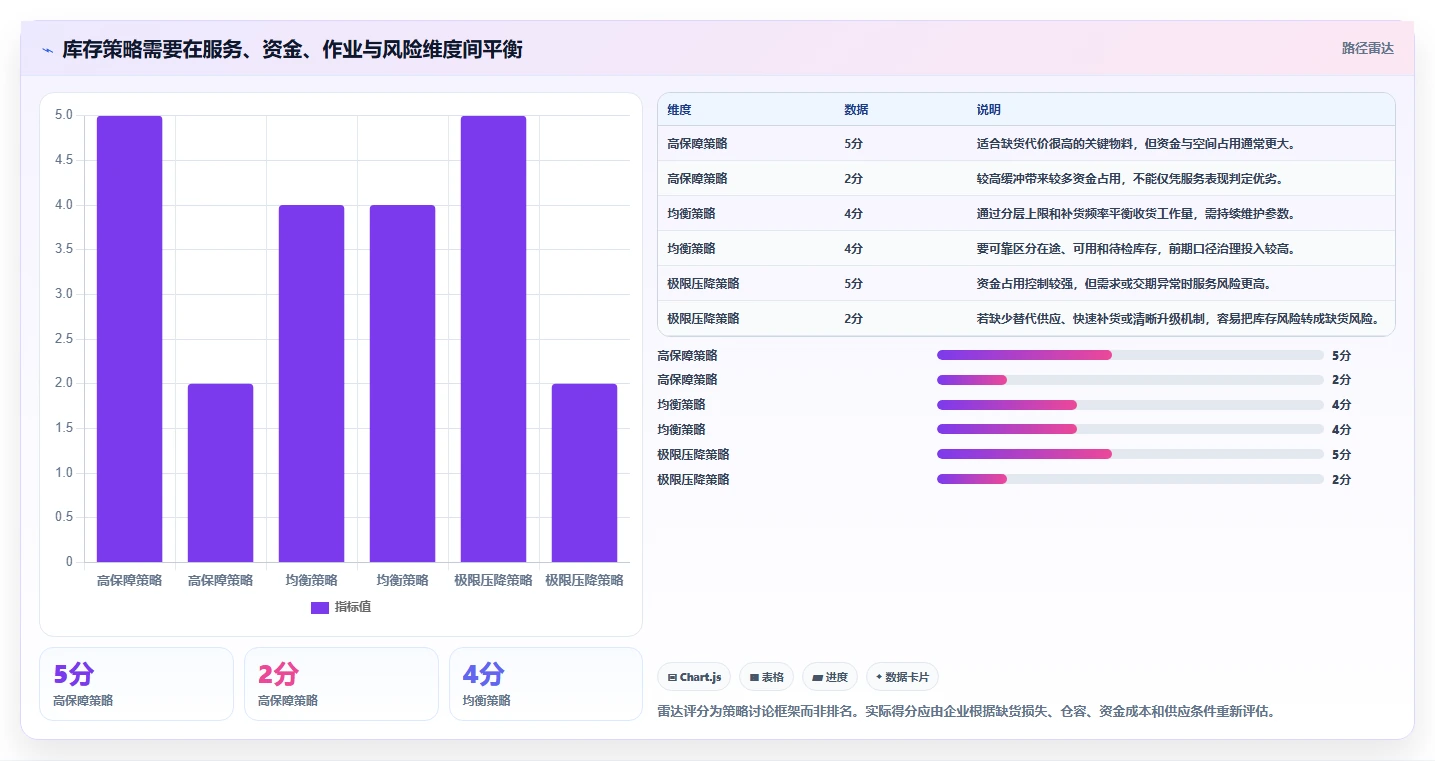Click the 极限压降策略 progress bar scored 2分
Screen dimensions: 1435x761
1130,479
